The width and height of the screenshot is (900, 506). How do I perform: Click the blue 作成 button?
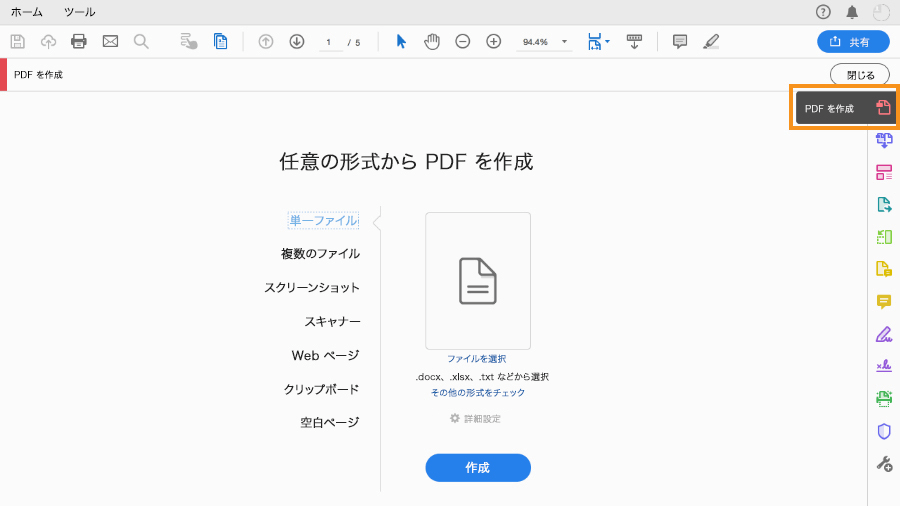pos(478,468)
